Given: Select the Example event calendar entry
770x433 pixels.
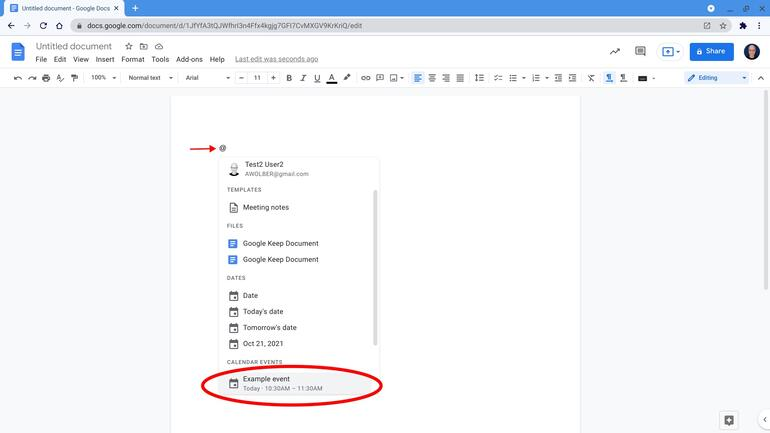Looking at the screenshot, I should 297,383.
